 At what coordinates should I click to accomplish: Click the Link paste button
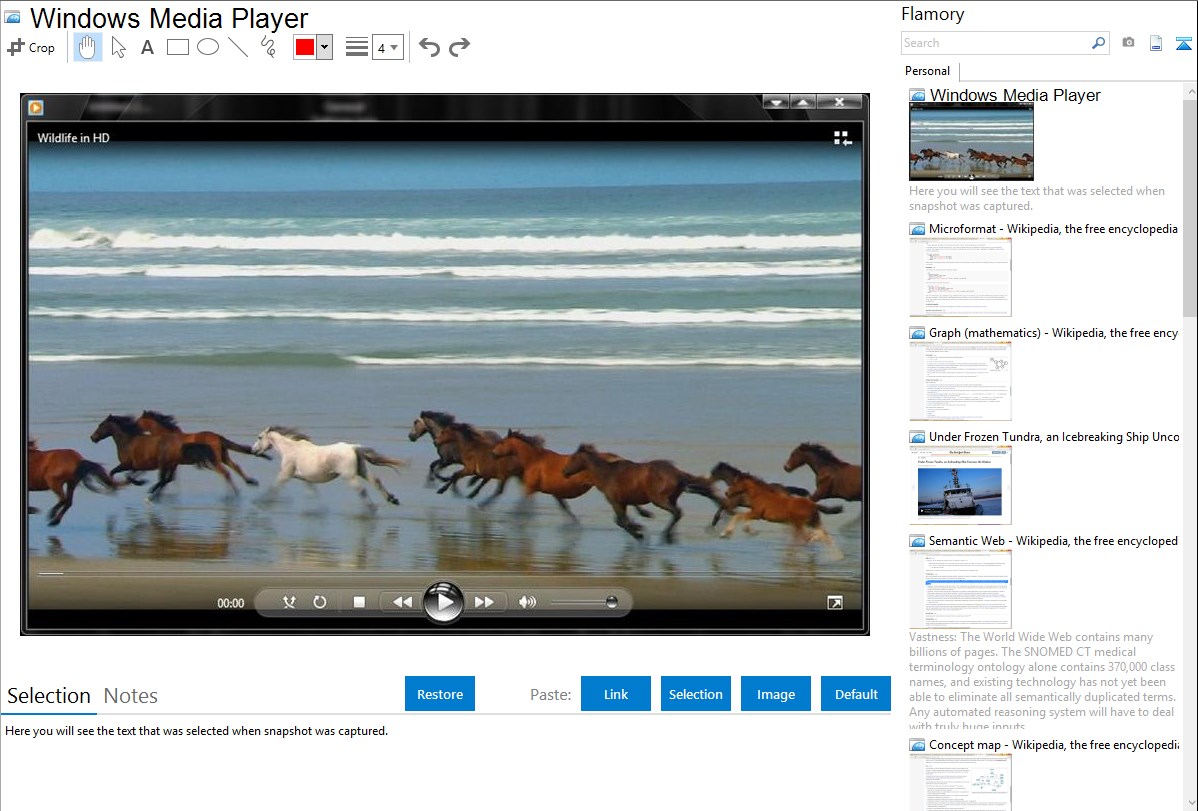[616, 694]
